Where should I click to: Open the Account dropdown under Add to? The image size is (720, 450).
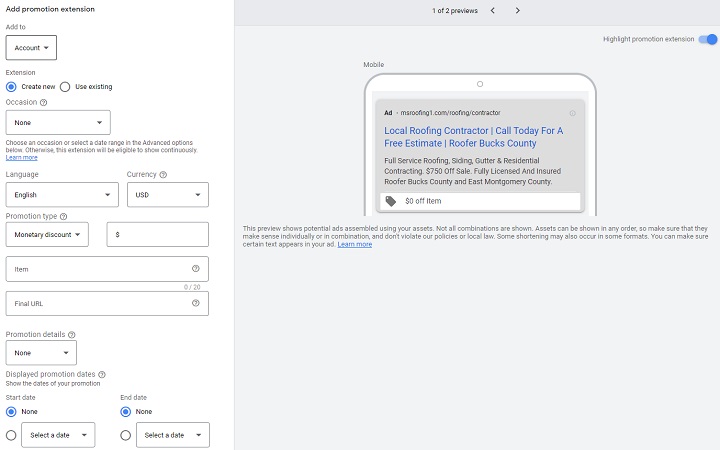pyautogui.click(x=31, y=48)
